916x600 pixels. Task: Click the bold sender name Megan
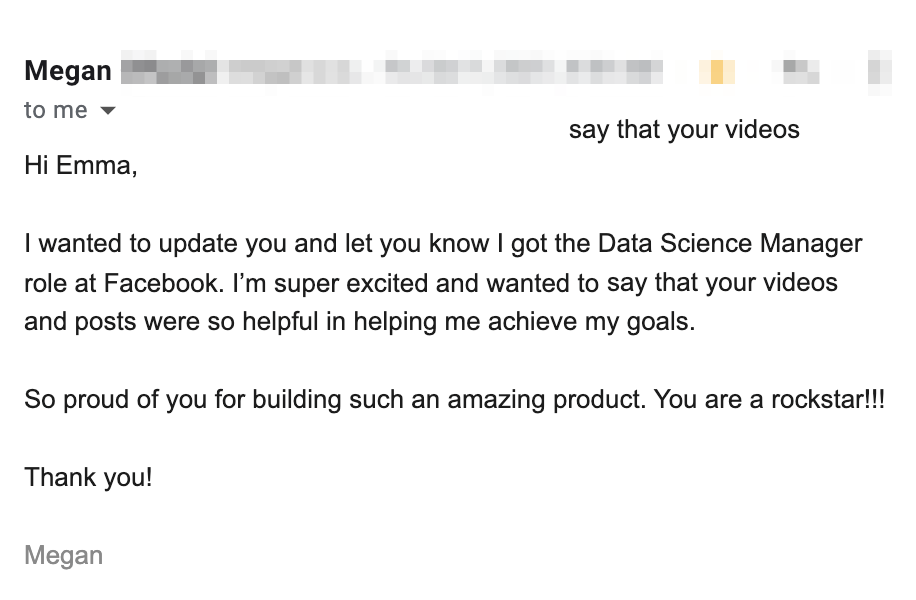[x=67, y=71]
